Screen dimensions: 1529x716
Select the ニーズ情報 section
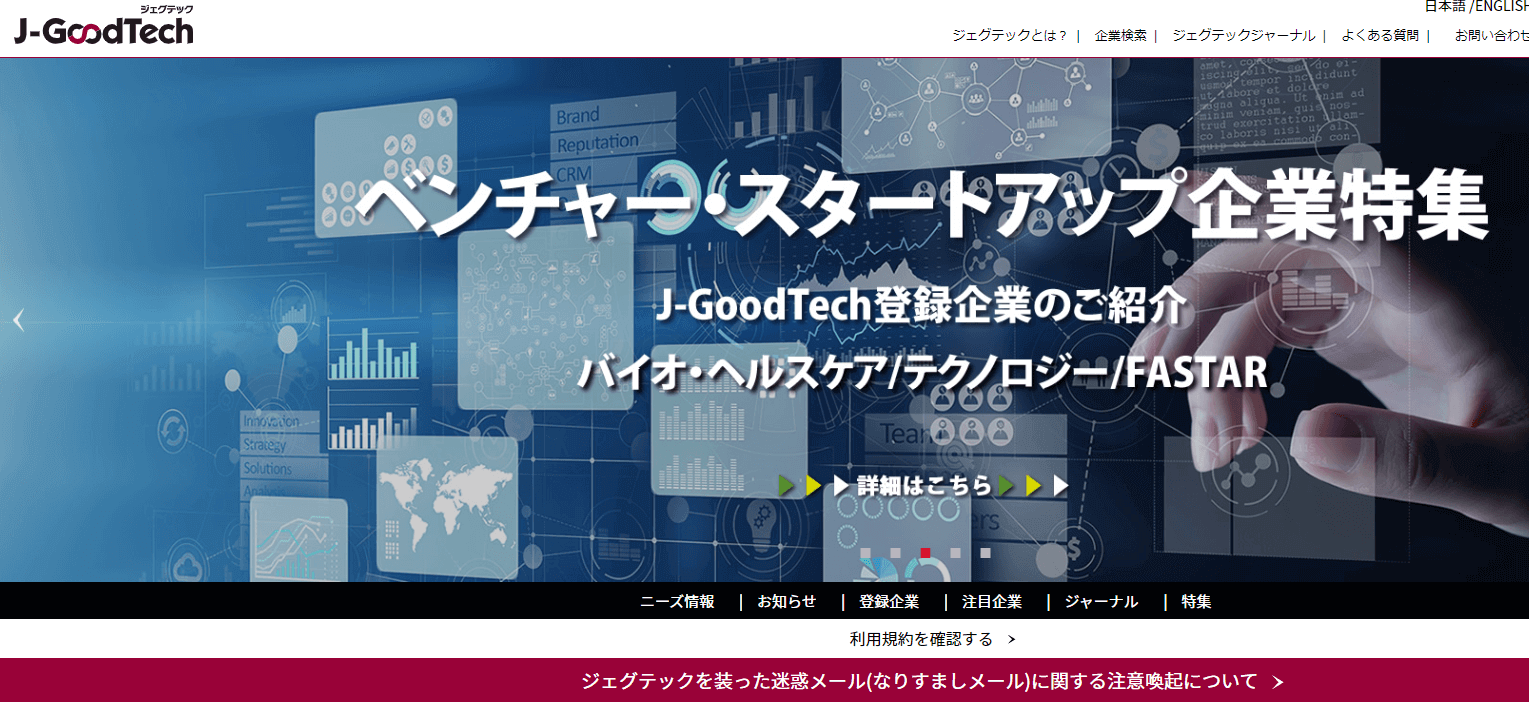[x=676, y=601]
